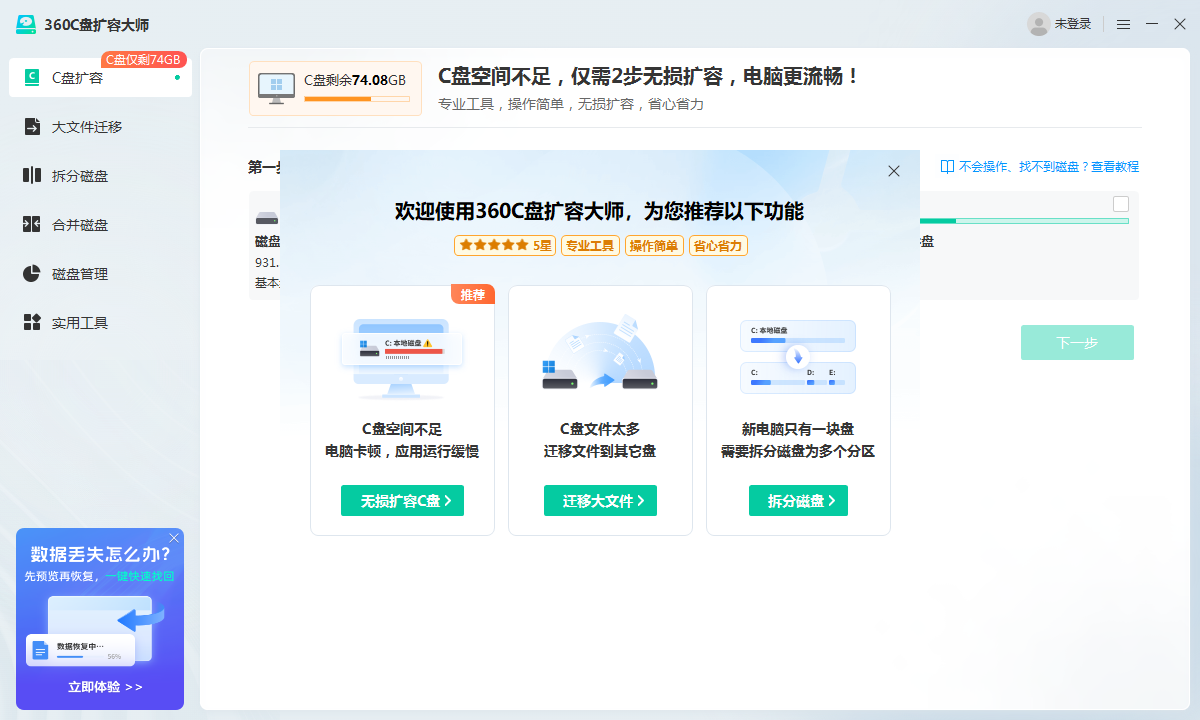This screenshot has width=1200, height=720.
Task: Click the 推荐 orange tag
Action: point(473,294)
